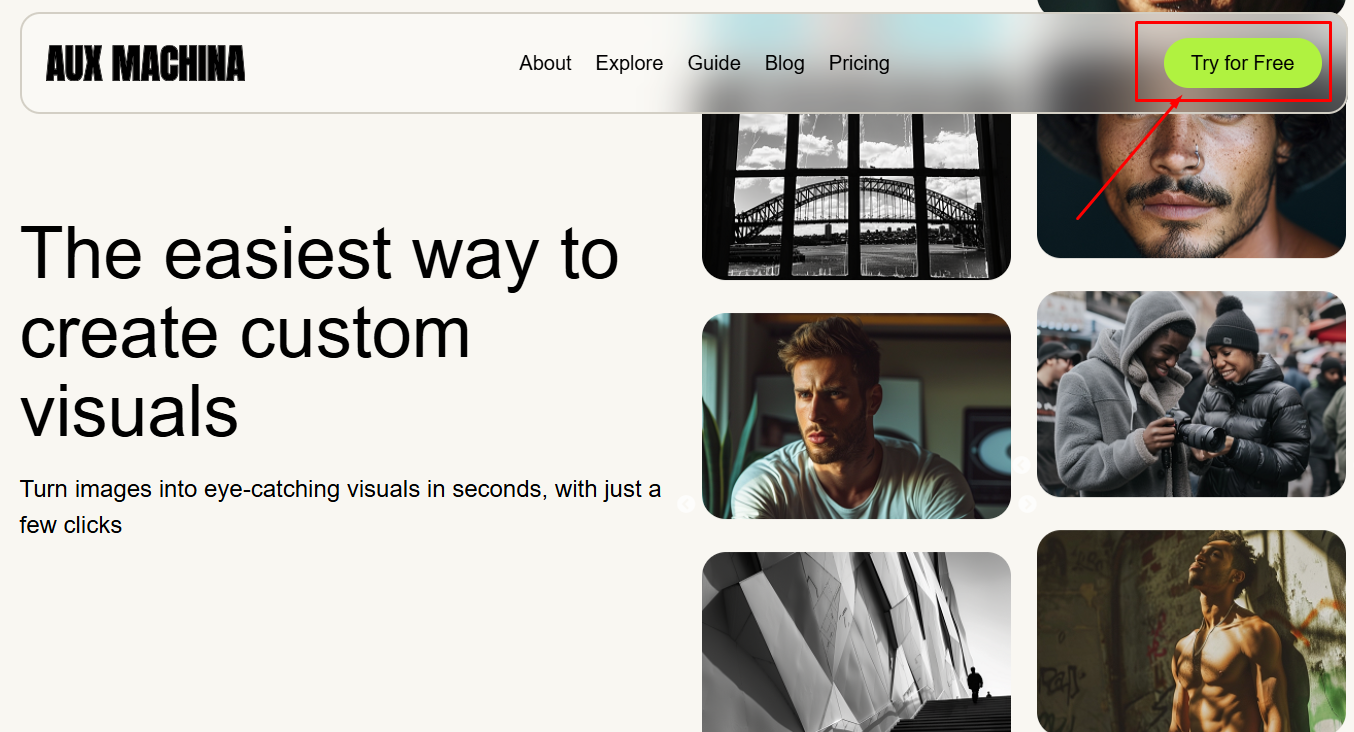1354x732 pixels.
Task: Click the left-pointing arrow at the camera couple image's lower-left edge
Action: [1022, 465]
